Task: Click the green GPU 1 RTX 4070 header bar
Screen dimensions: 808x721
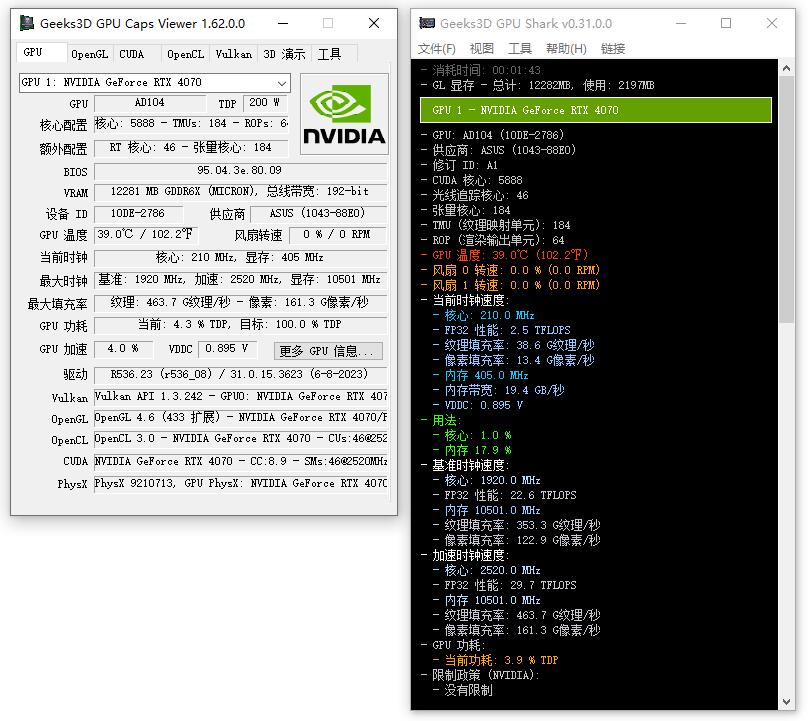Action: click(x=596, y=110)
